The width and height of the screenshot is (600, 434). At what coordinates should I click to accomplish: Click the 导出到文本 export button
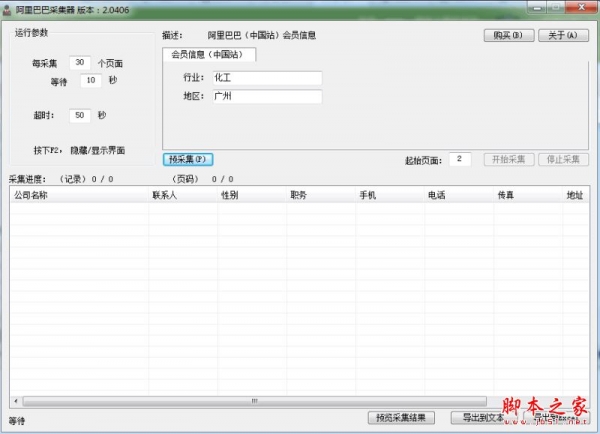point(483,418)
